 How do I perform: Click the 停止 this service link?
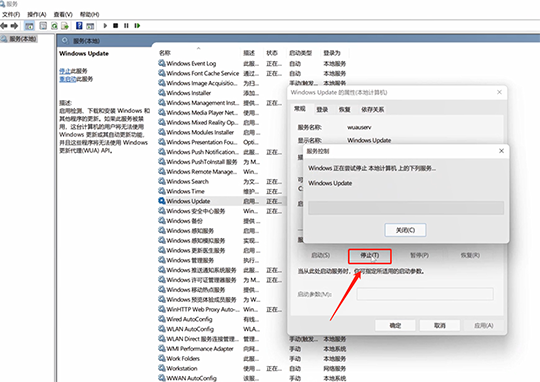point(64,71)
